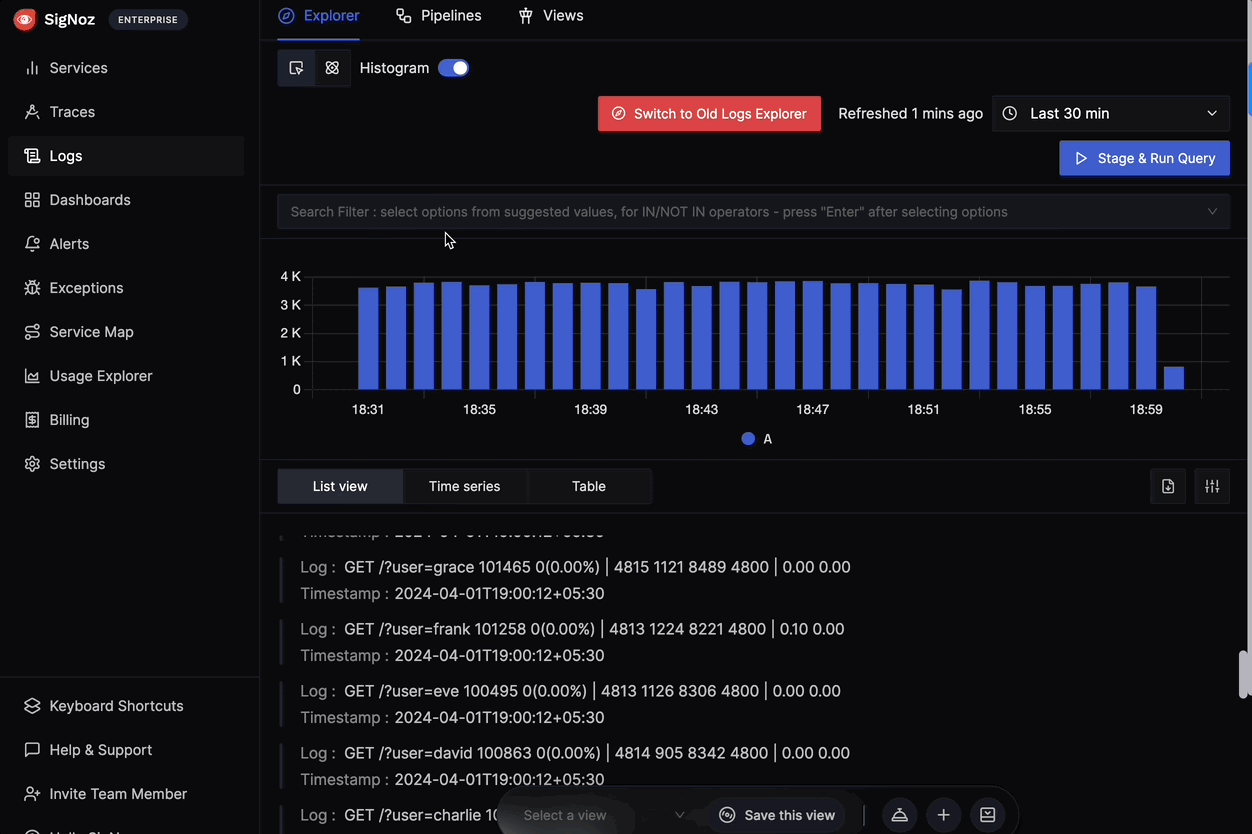Click the plus icon in bottom toolbar
The image size is (1252, 834).
[943, 815]
